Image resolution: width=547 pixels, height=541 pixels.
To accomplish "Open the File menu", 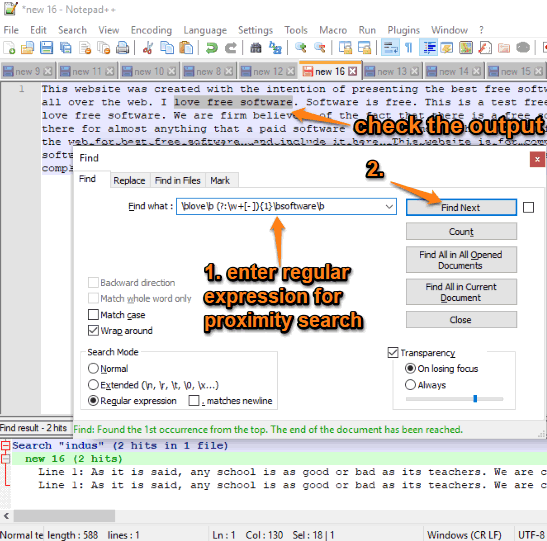I will [11, 30].
